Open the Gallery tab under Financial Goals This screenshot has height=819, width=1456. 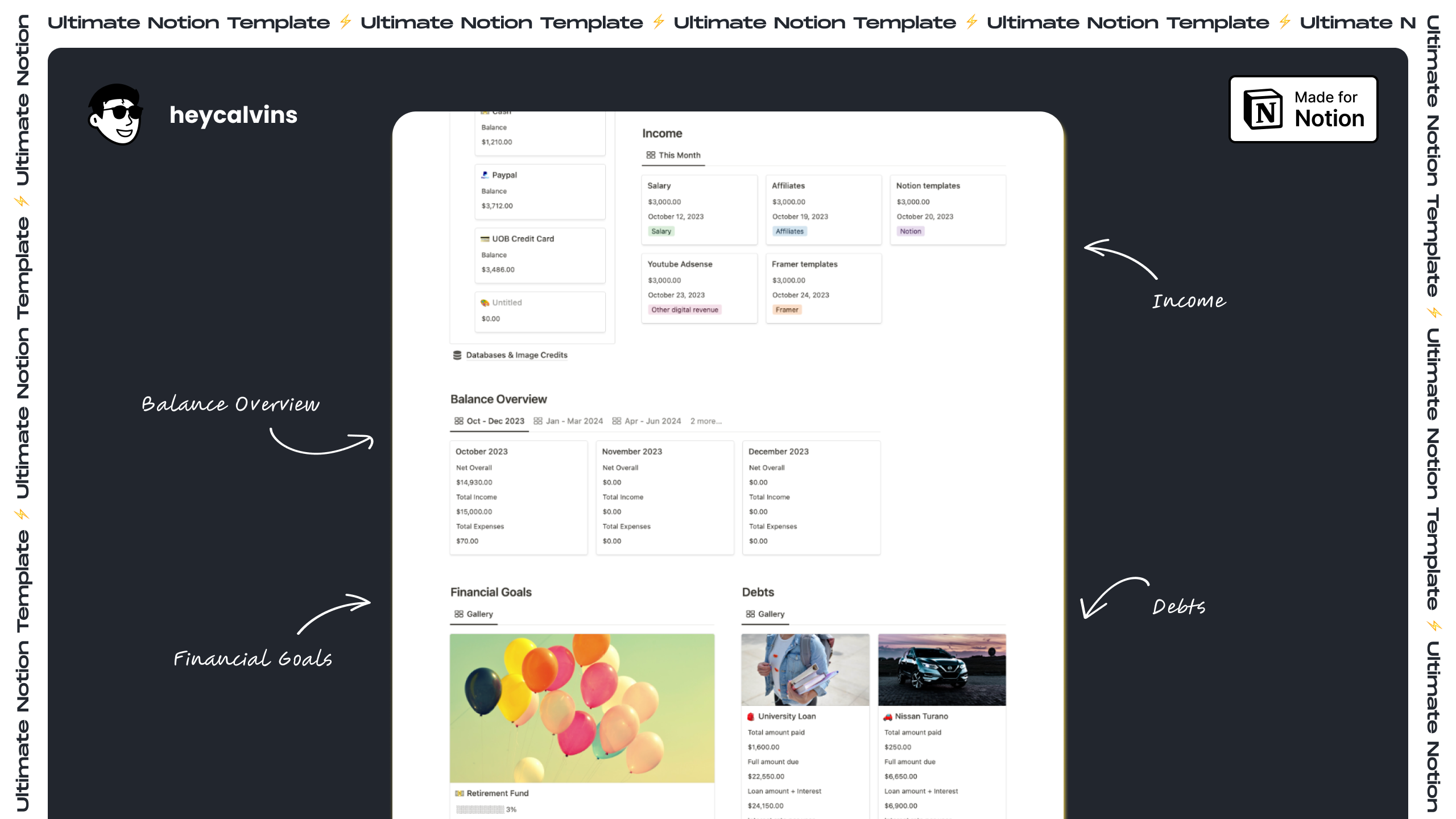[474, 614]
